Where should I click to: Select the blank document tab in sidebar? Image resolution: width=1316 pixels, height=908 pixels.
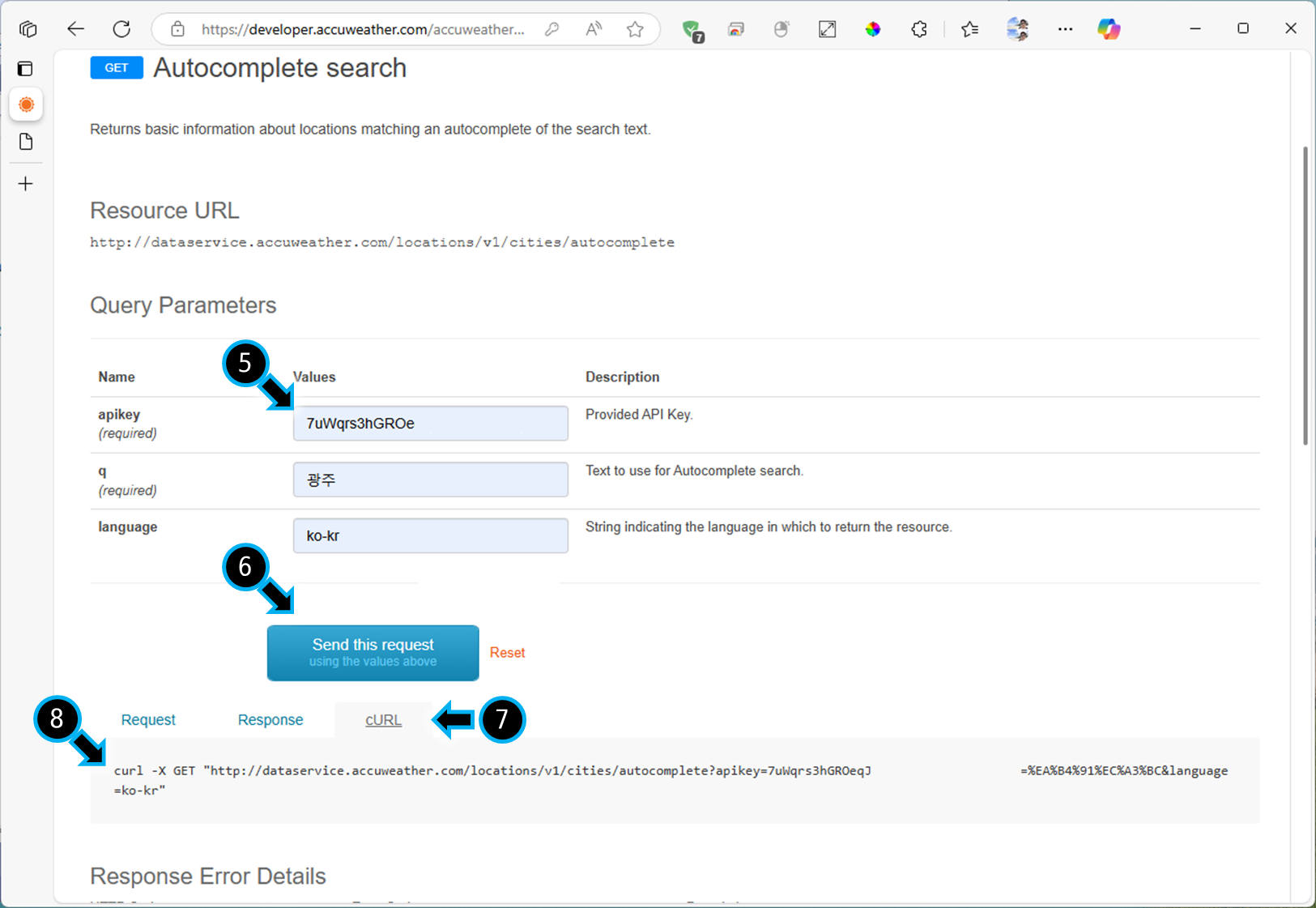click(26, 142)
